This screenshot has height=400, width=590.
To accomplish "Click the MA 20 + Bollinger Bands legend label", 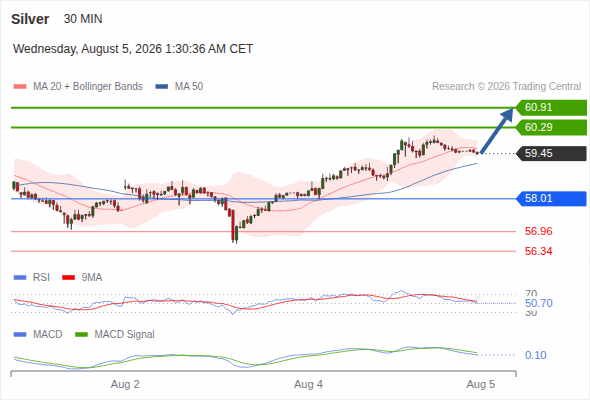I will [x=88, y=87].
